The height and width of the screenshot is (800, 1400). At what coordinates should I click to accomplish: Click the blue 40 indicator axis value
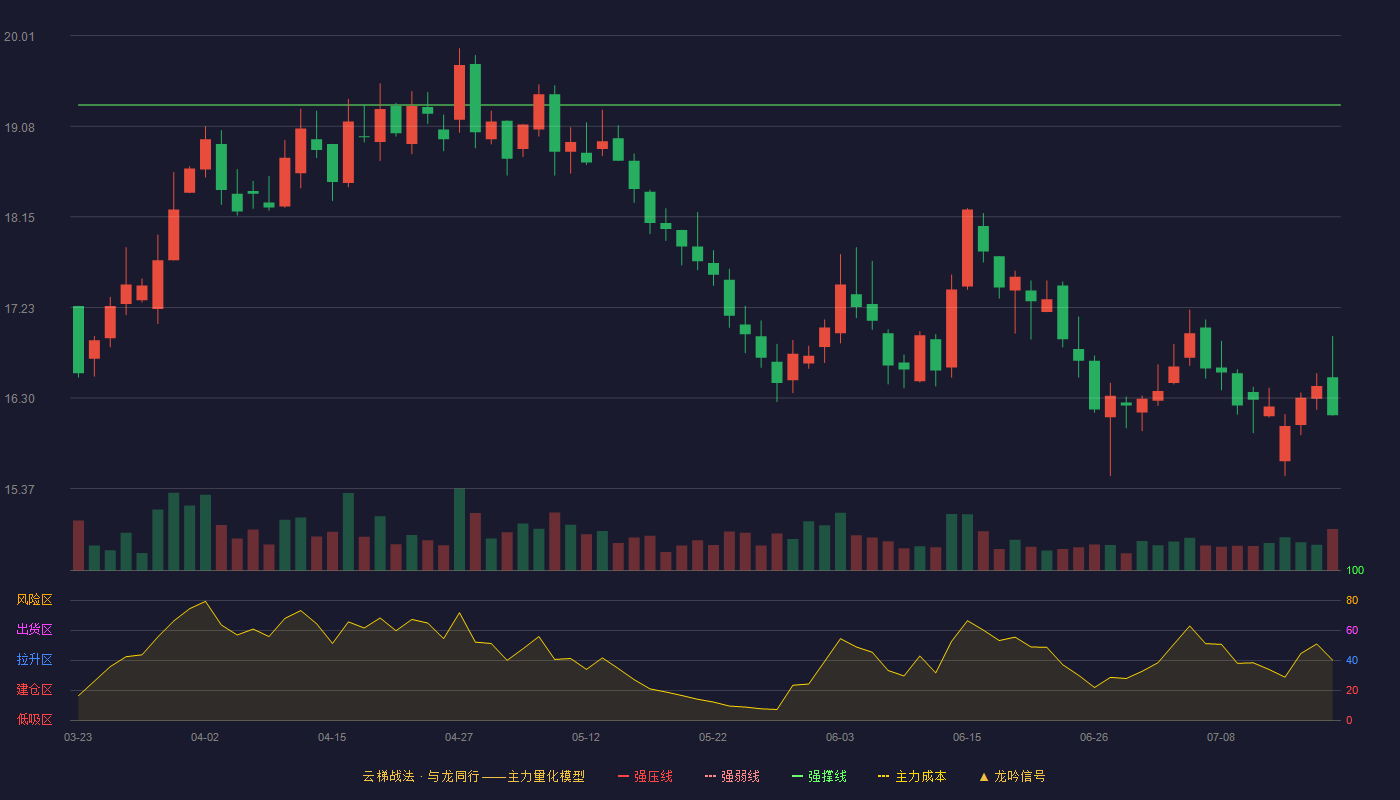pyautogui.click(x=1352, y=660)
